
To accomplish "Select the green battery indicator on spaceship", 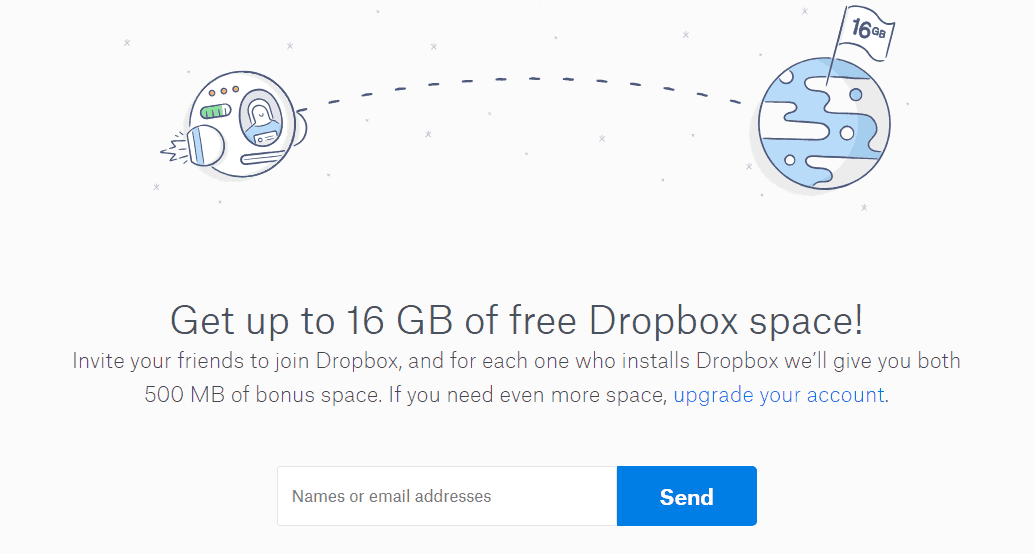I will pyautogui.click(x=215, y=111).
